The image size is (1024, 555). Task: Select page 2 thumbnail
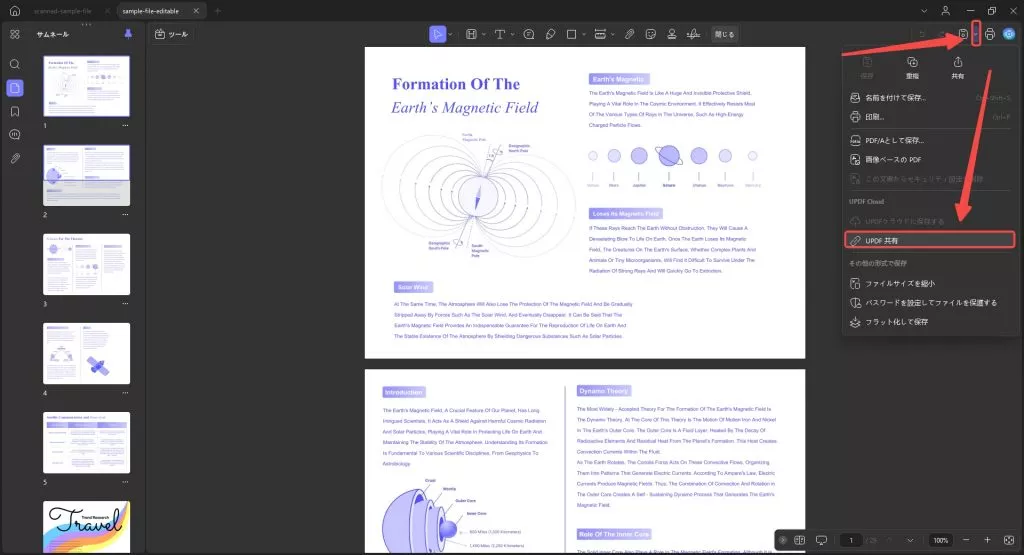[86, 175]
